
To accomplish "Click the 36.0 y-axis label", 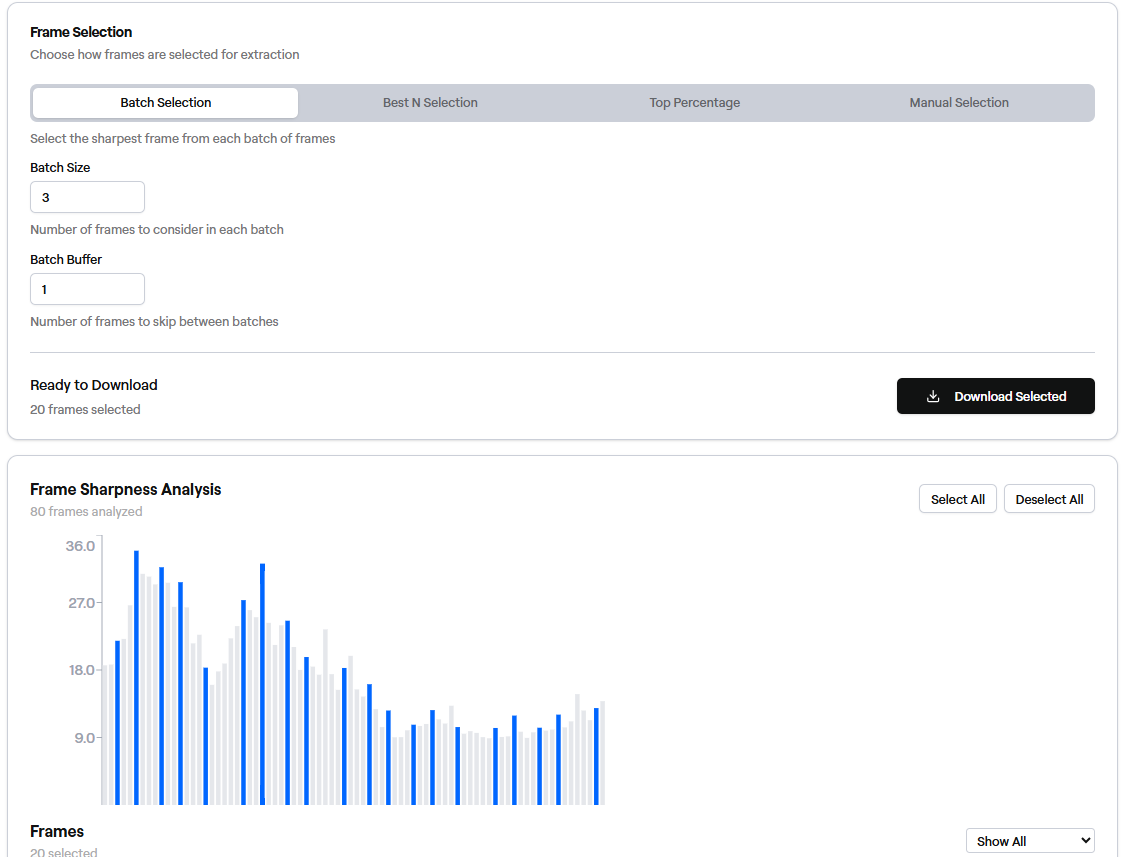I will 80,546.
